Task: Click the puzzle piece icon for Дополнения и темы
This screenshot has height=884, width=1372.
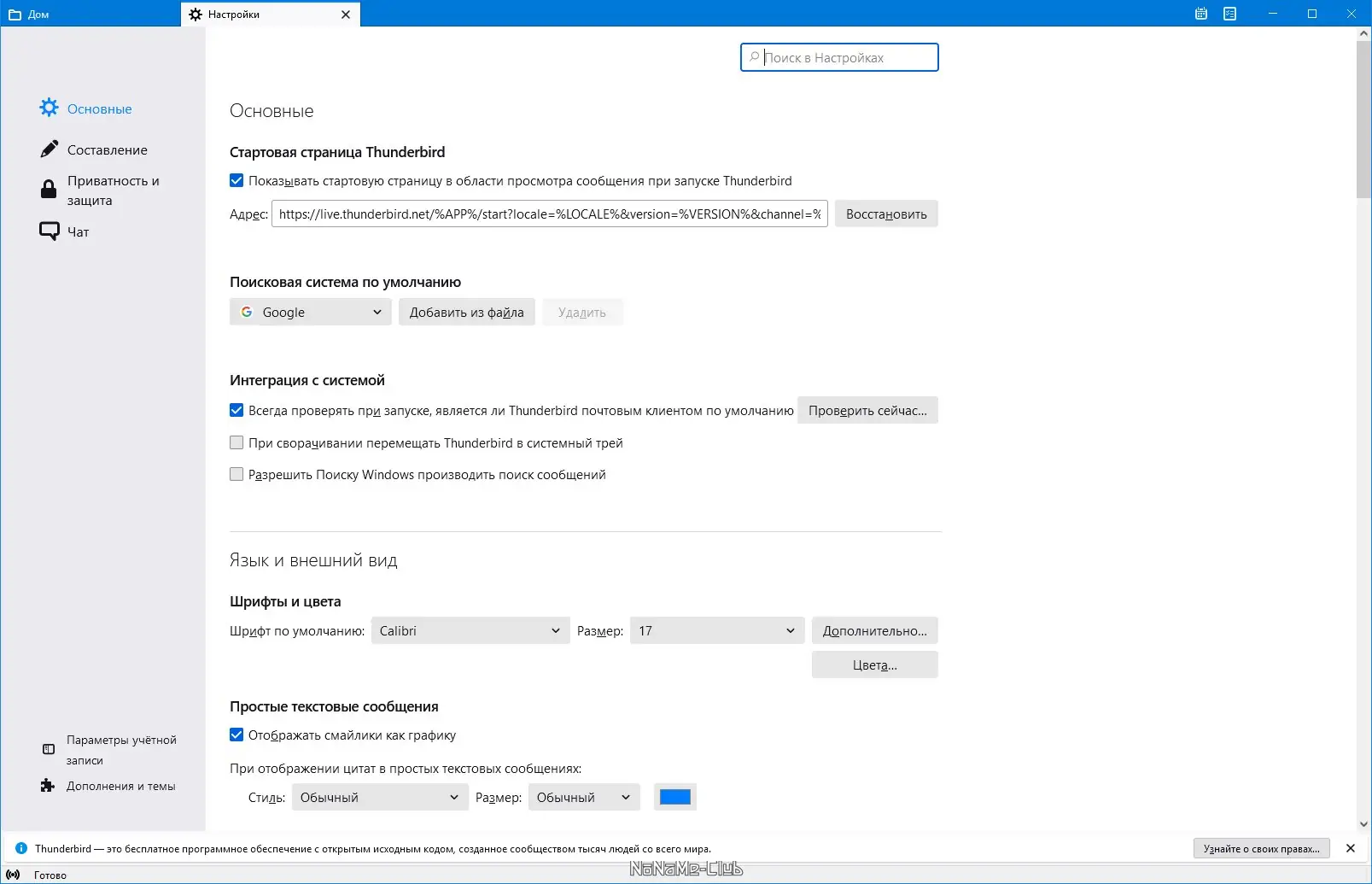Action: pos(48,786)
